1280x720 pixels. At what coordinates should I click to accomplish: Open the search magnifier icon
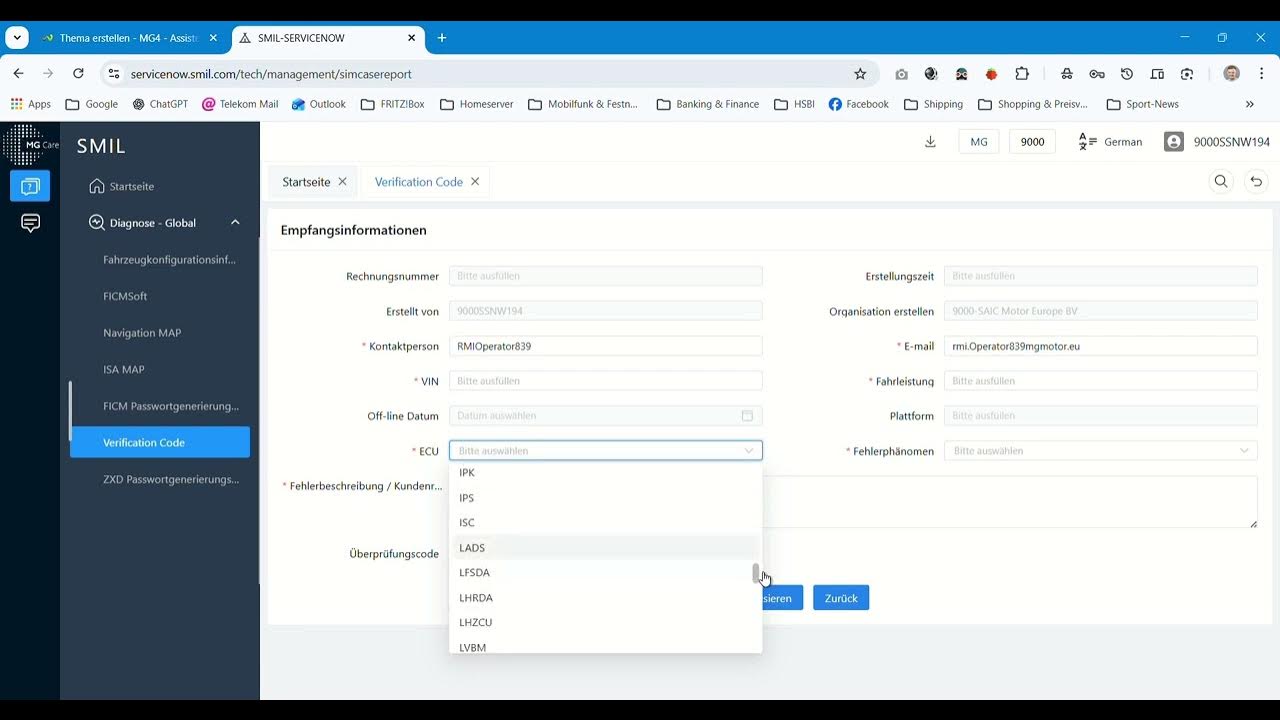[1221, 182]
